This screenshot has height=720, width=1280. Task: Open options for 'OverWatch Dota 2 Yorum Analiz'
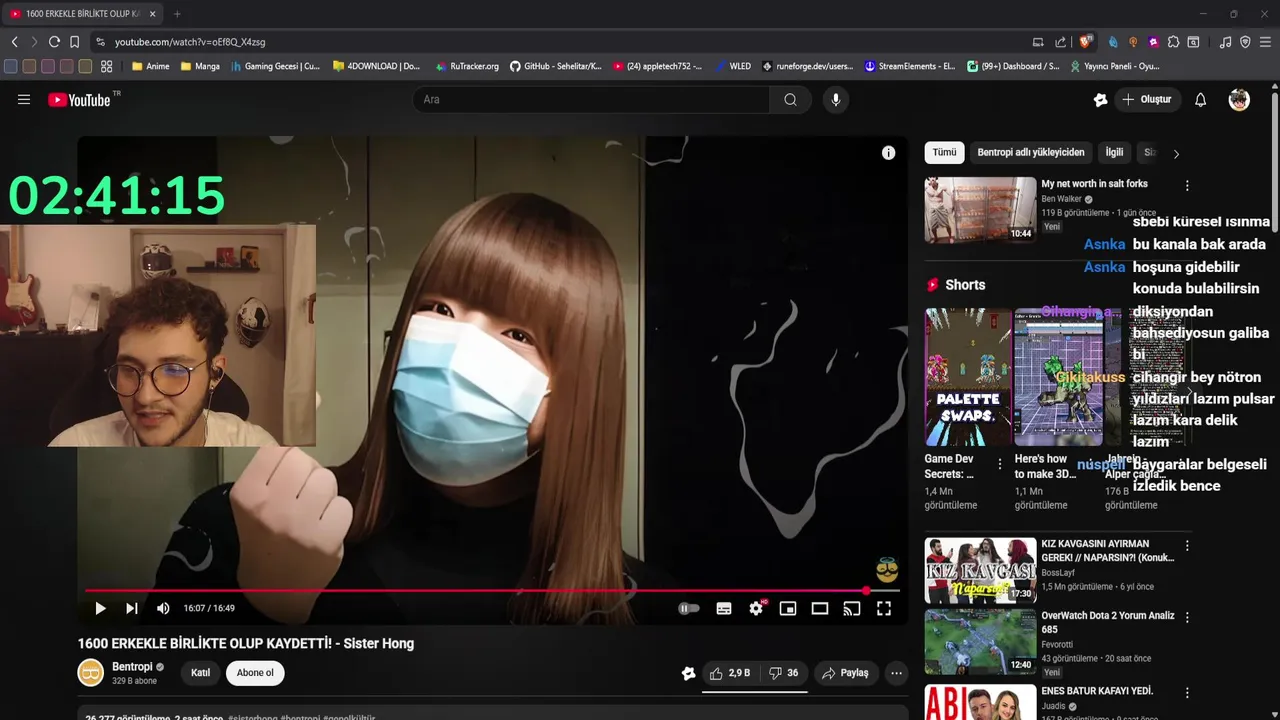pyautogui.click(x=1187, y=618)
